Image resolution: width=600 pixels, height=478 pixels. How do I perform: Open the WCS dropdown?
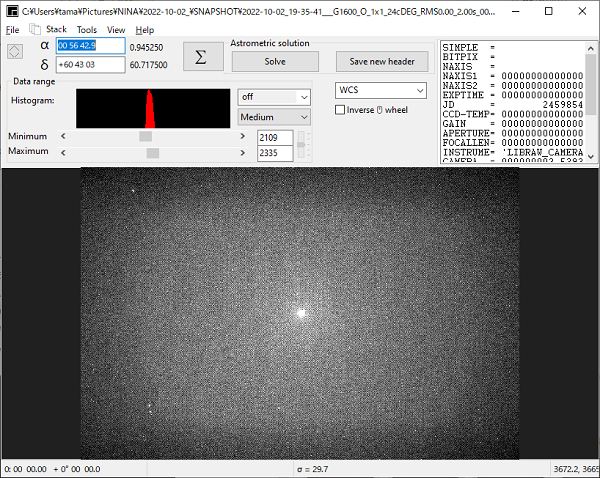[x=381, y=90]
